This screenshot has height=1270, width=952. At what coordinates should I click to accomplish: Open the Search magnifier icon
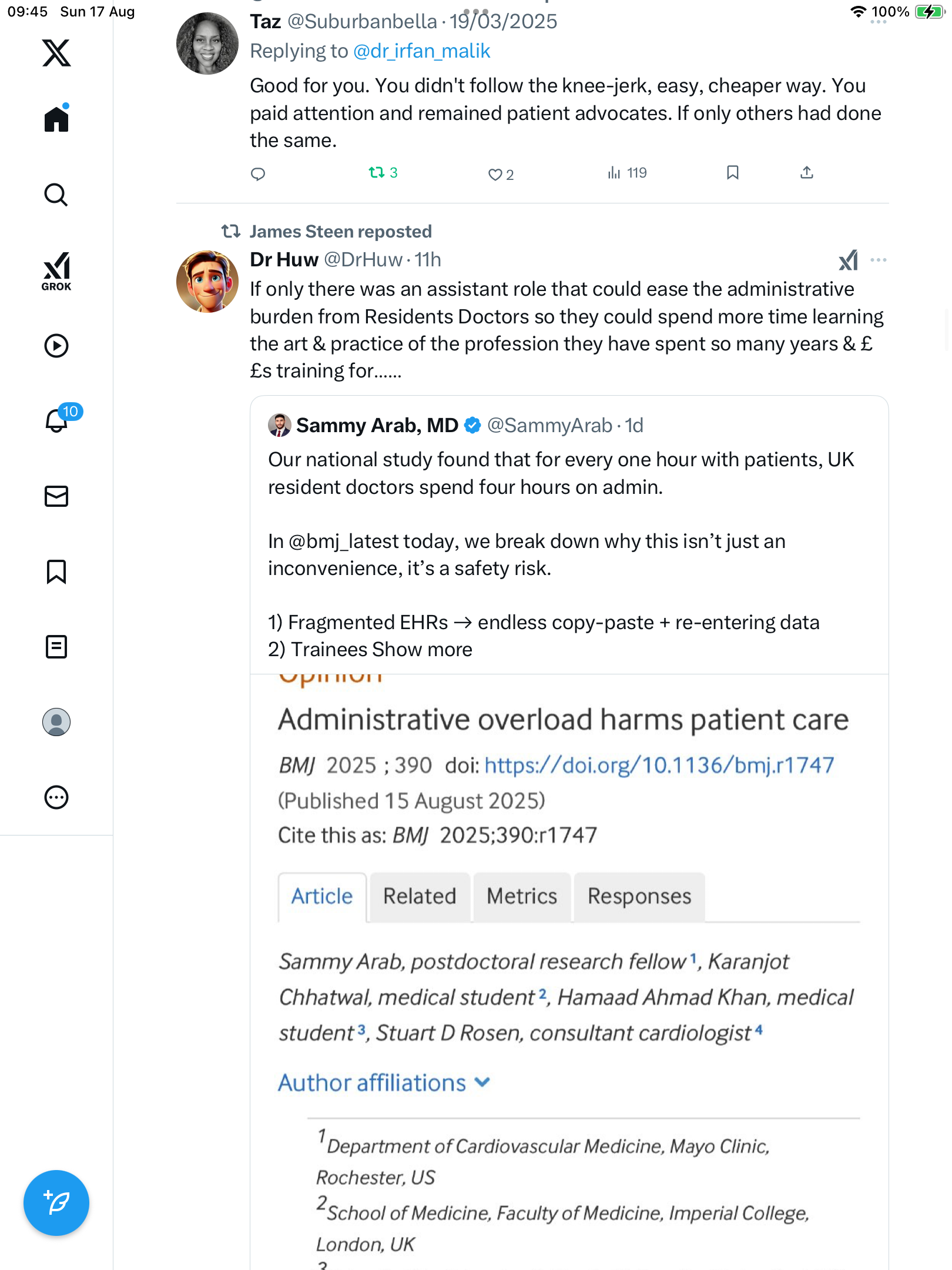click(56, 195)
